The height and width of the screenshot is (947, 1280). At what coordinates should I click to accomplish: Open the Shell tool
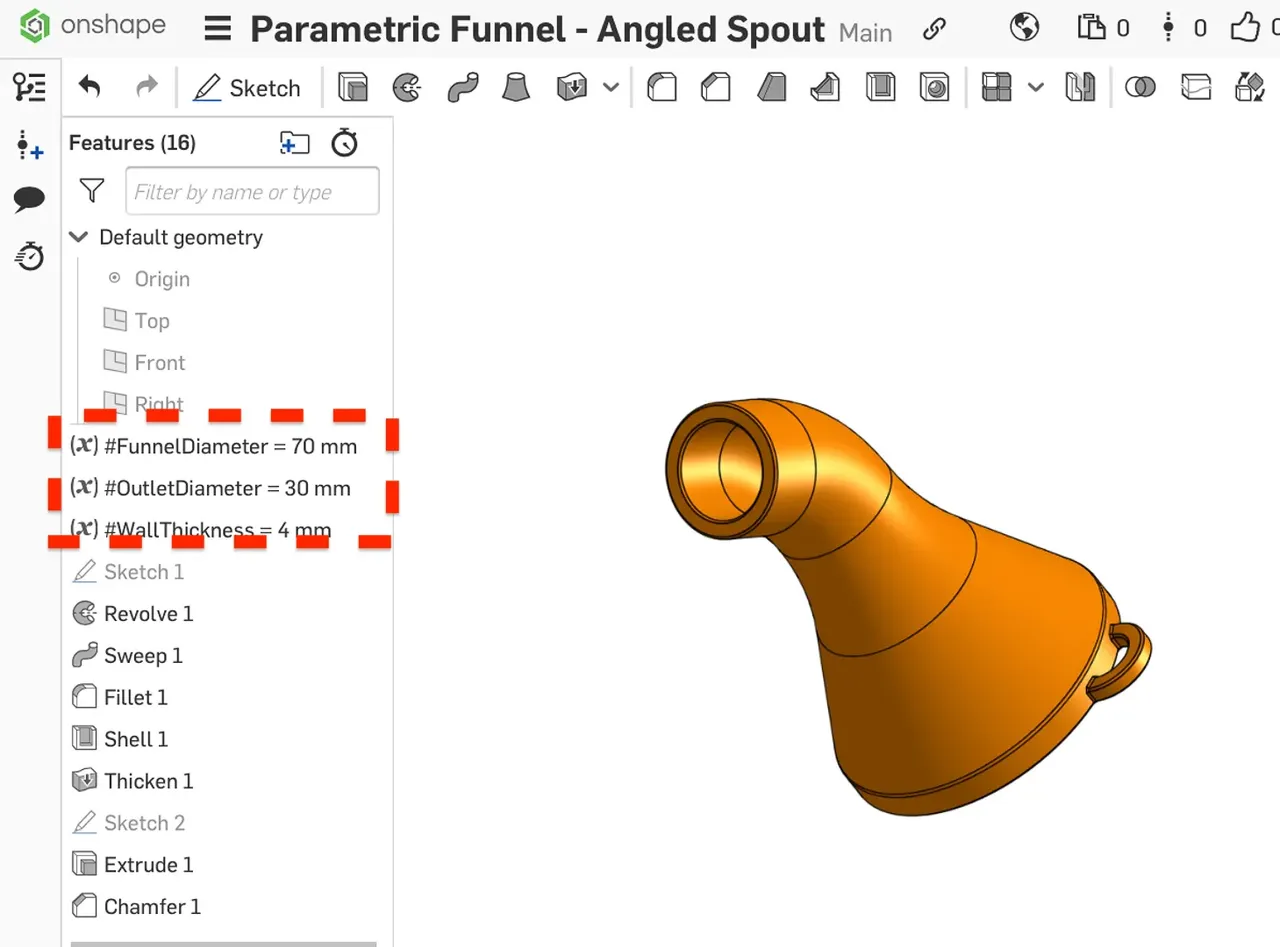(880, 87)
